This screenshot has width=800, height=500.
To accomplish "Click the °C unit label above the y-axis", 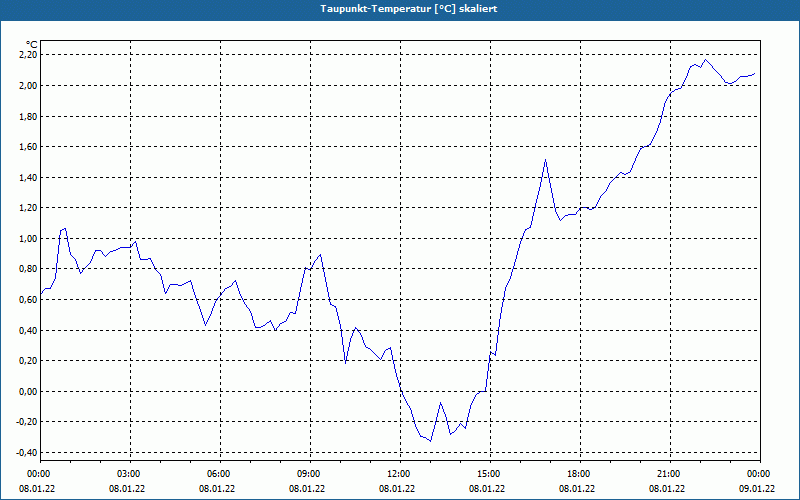I will coord(32,45).
